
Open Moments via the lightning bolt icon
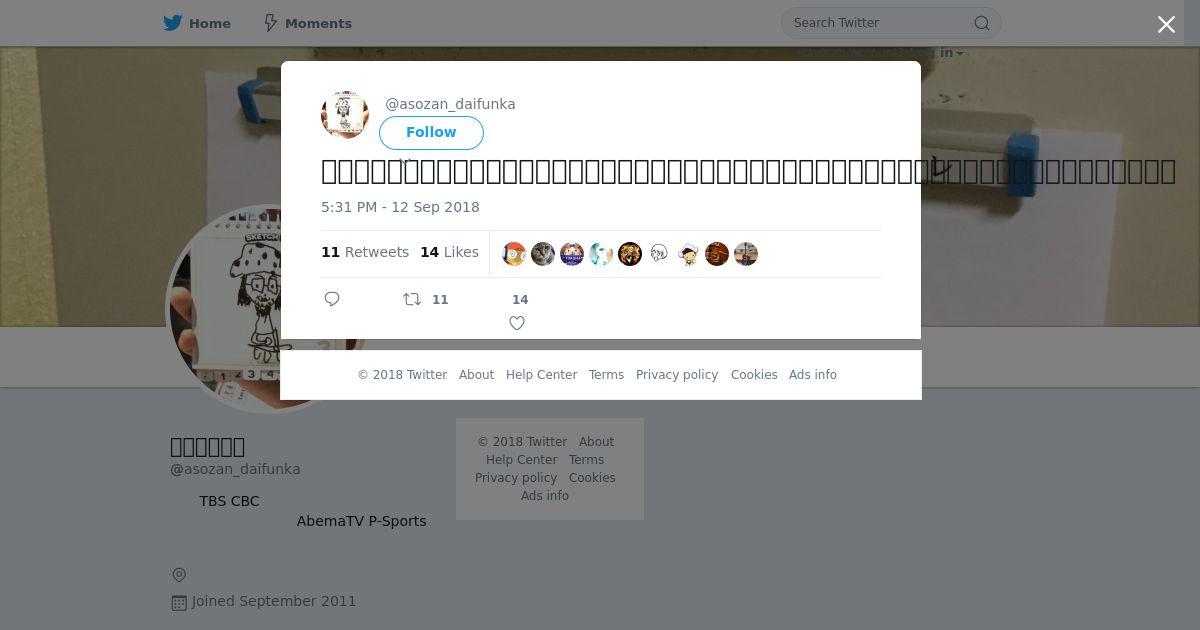(x=270, y=23)
